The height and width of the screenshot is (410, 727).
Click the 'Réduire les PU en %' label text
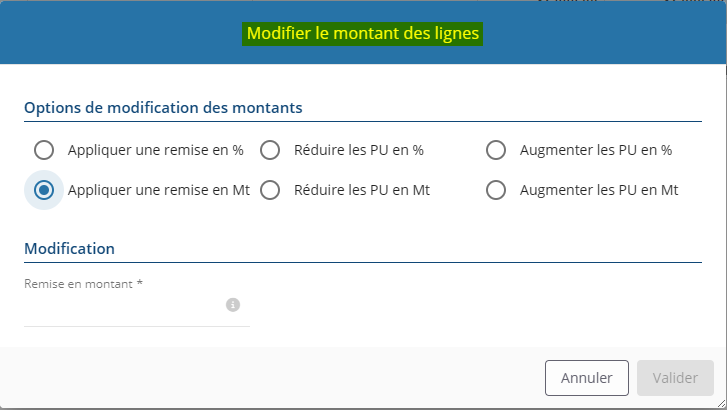(x=359, y=150)
